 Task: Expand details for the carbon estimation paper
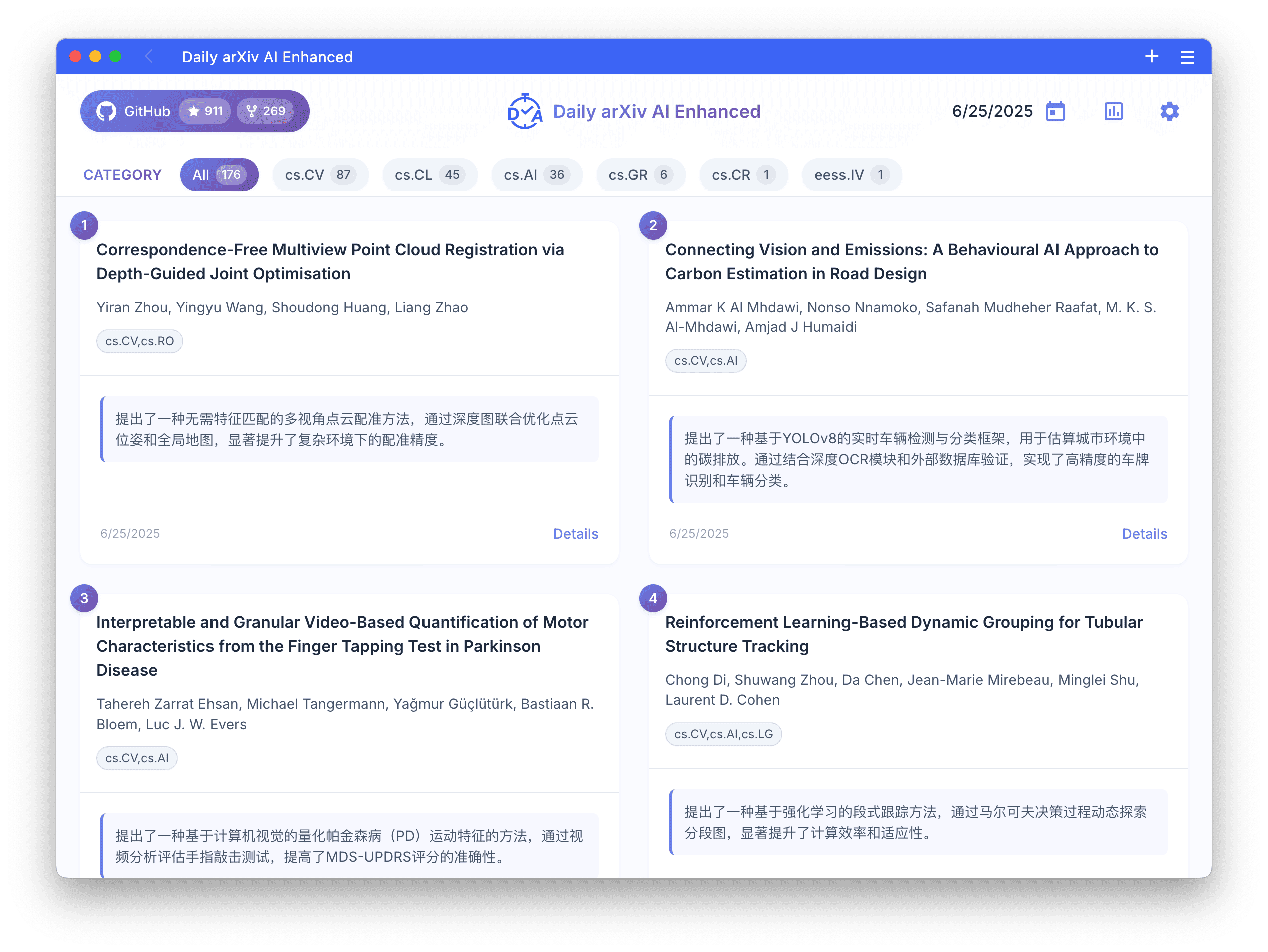[1144, 533]
